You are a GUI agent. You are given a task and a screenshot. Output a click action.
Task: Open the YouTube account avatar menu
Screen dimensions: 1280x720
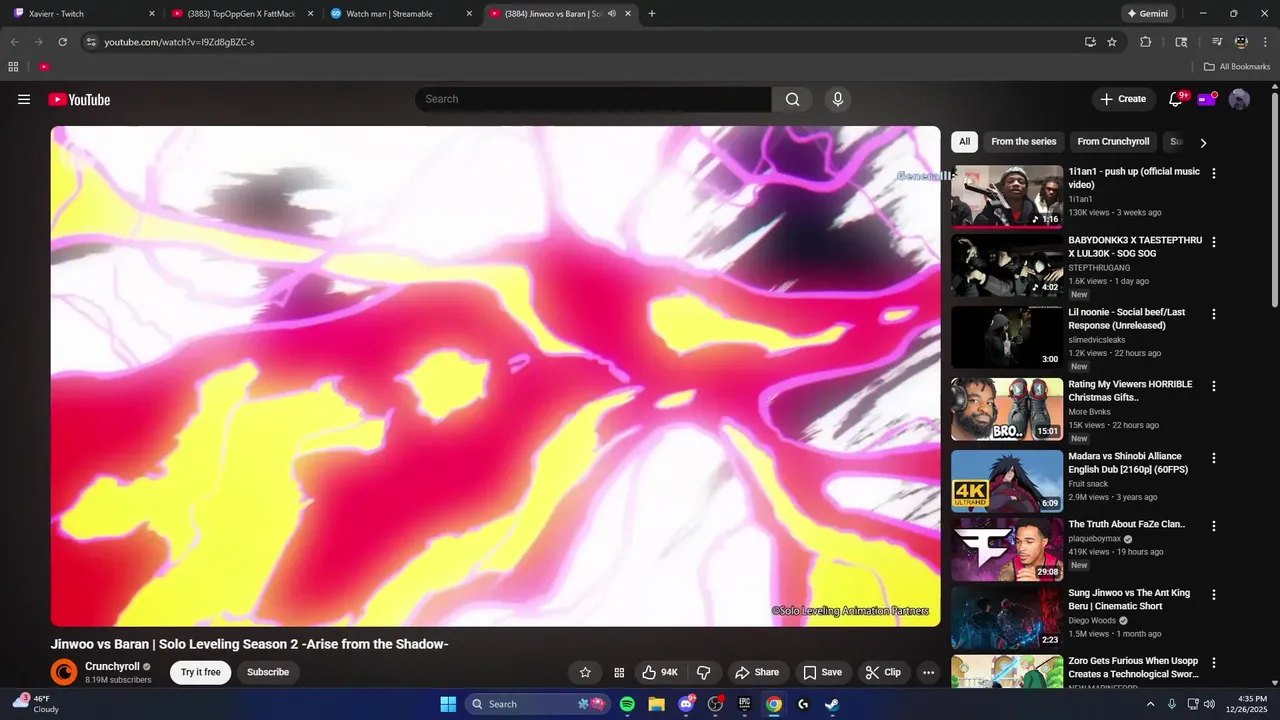coord(1239,99)
